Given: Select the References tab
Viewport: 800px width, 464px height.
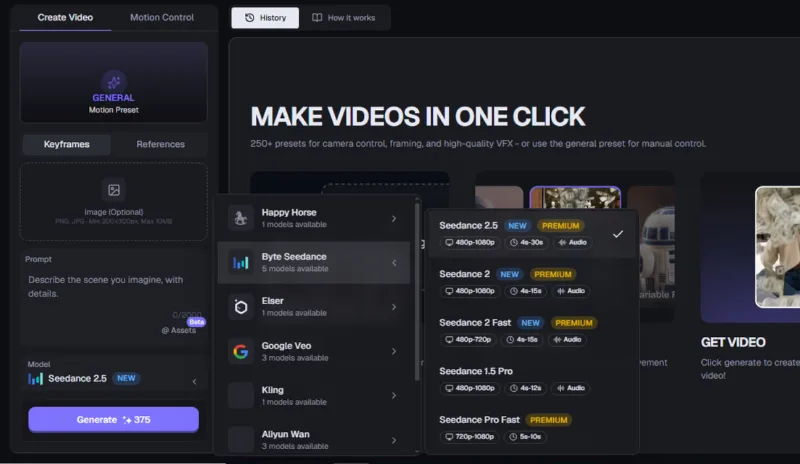Looking at the screenshot, I should (160, 144).
